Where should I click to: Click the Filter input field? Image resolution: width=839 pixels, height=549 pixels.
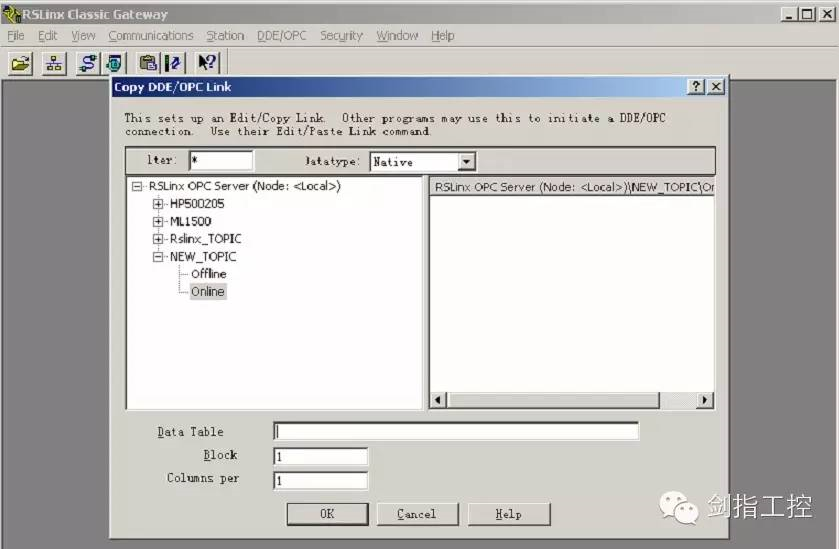tap(220, 161)
